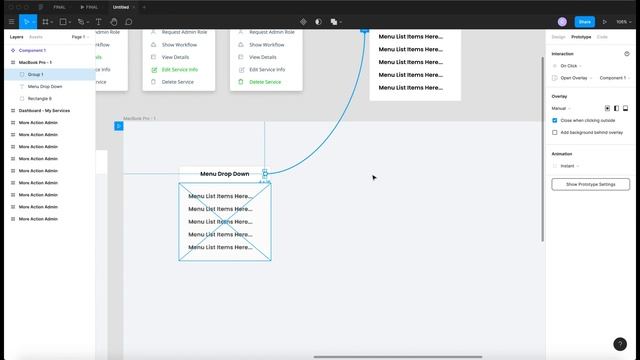Expand the Move tool options arrow
Viewport: 640px width, 360px height.
click(x=33, y=22)
